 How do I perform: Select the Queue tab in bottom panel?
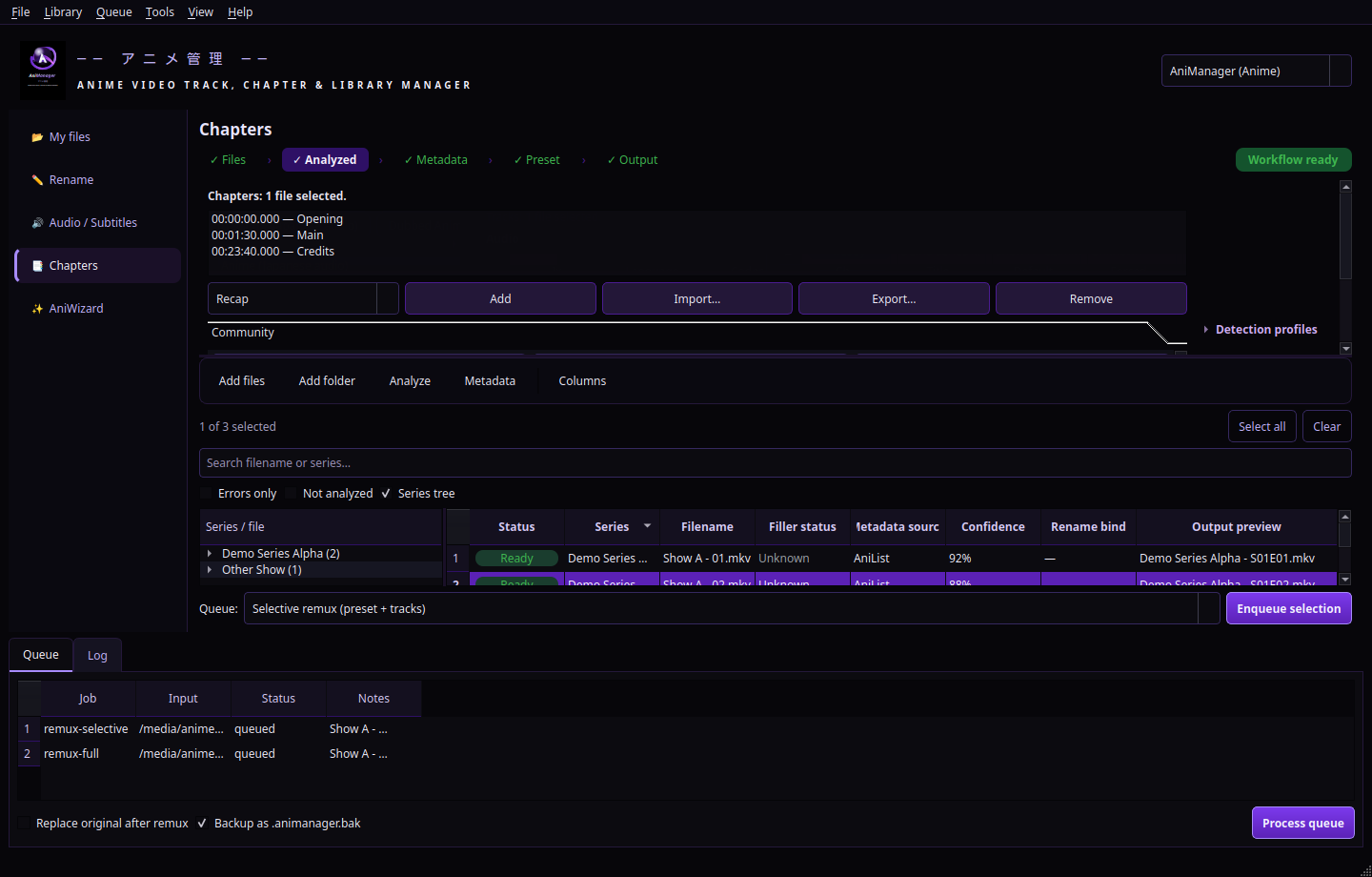[41, 655]
